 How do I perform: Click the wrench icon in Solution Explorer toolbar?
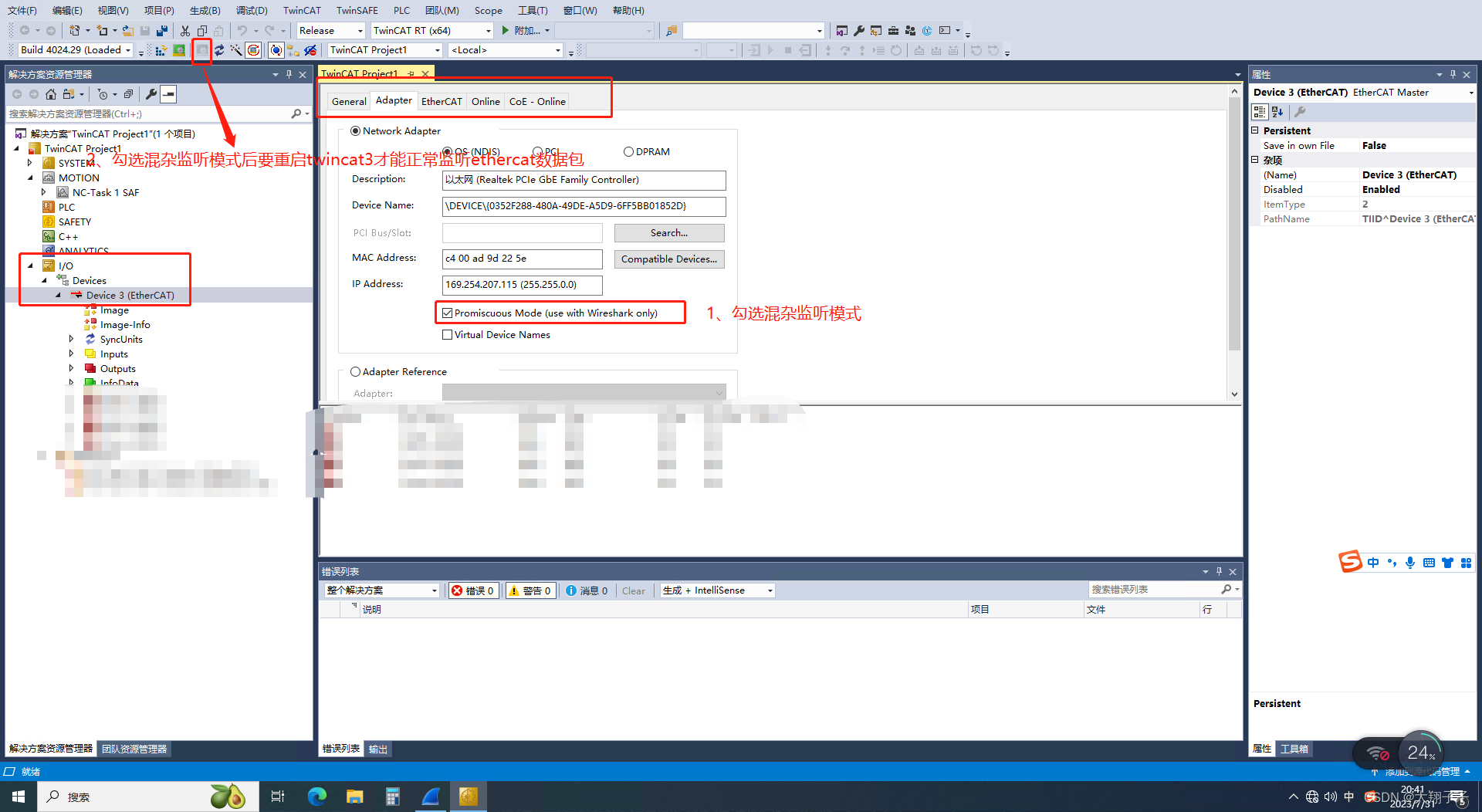coord(151,94)
